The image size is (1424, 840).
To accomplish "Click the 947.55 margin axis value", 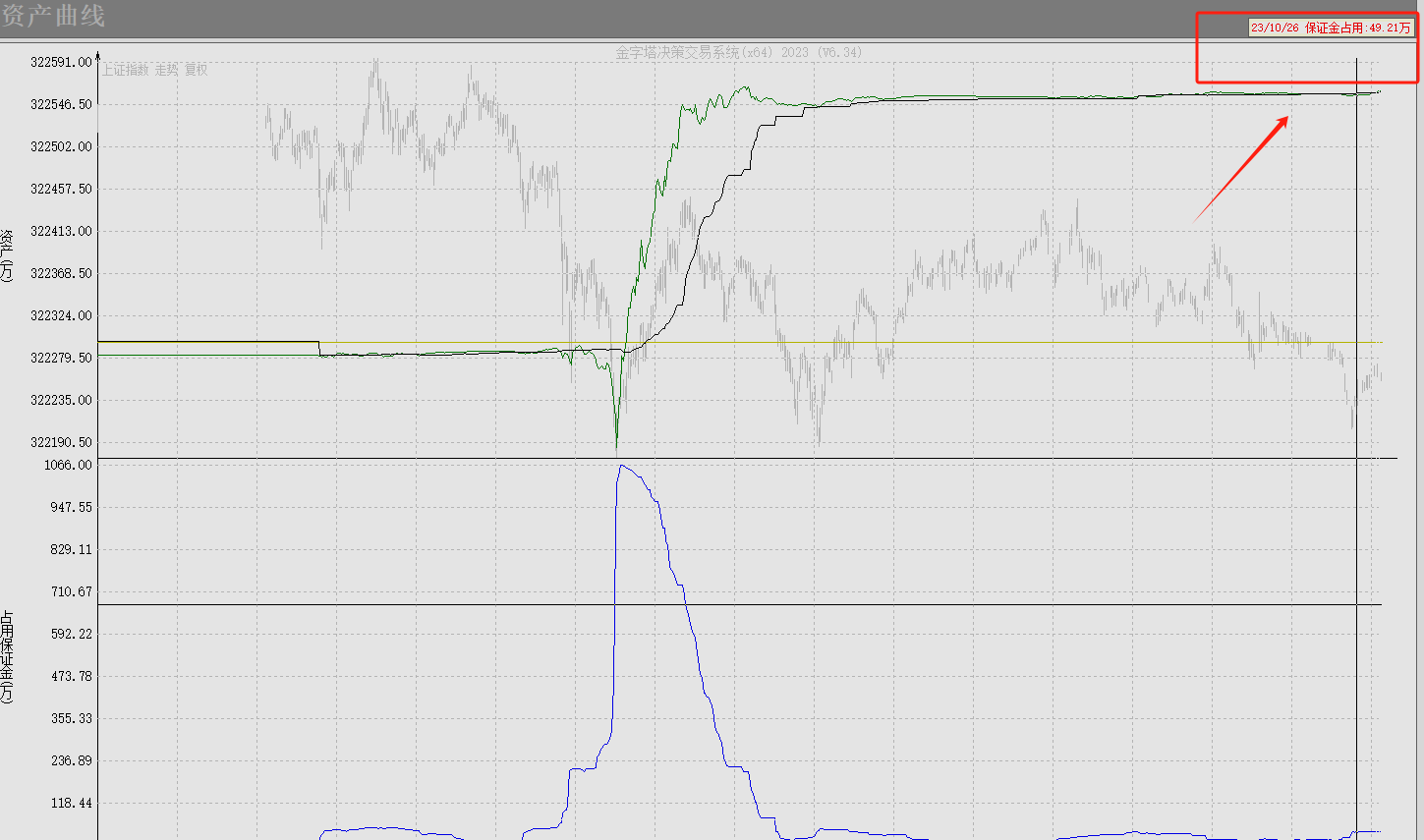I will pos(71,507).
